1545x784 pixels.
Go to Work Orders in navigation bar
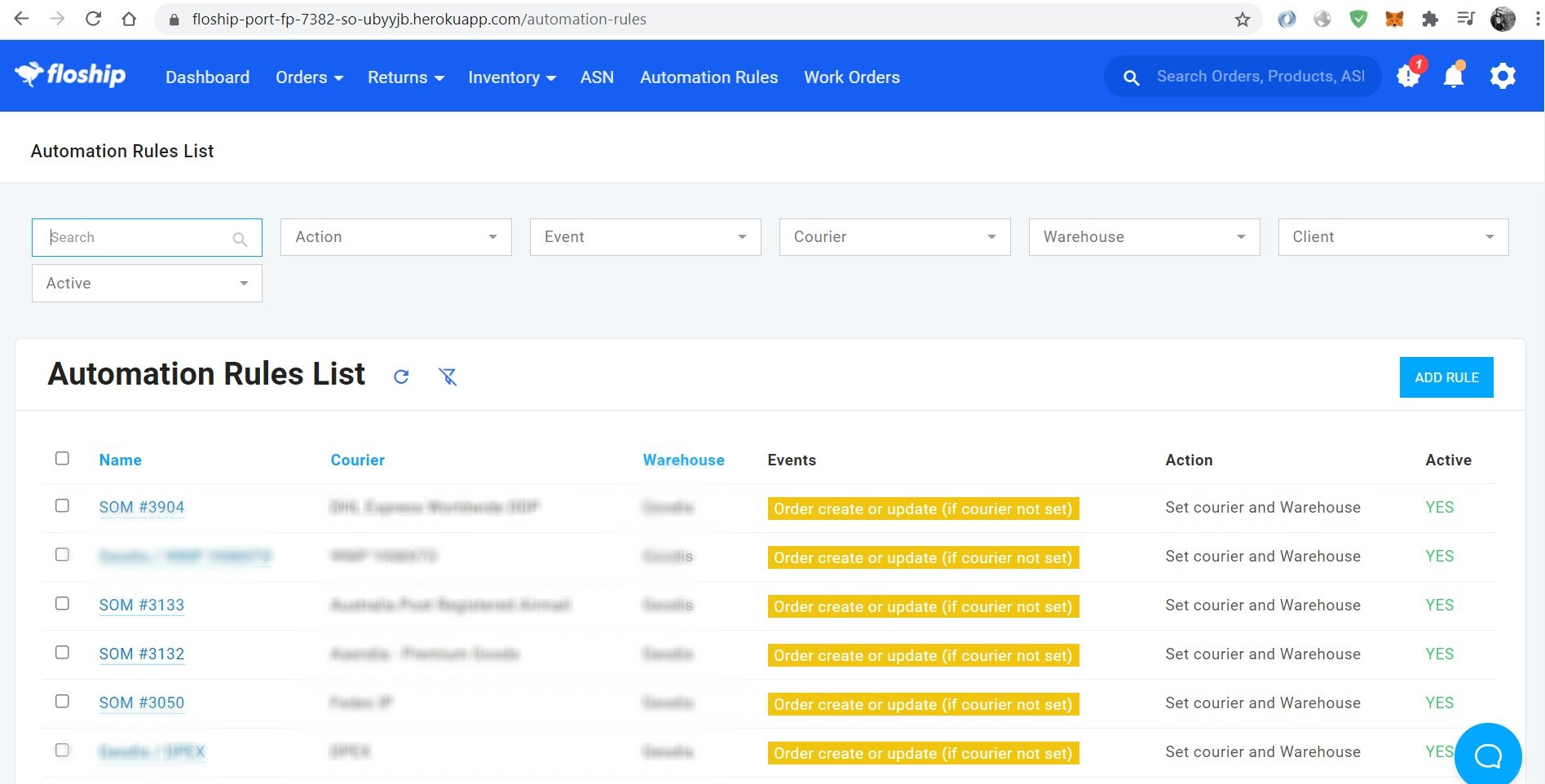(x=852, y=77)
